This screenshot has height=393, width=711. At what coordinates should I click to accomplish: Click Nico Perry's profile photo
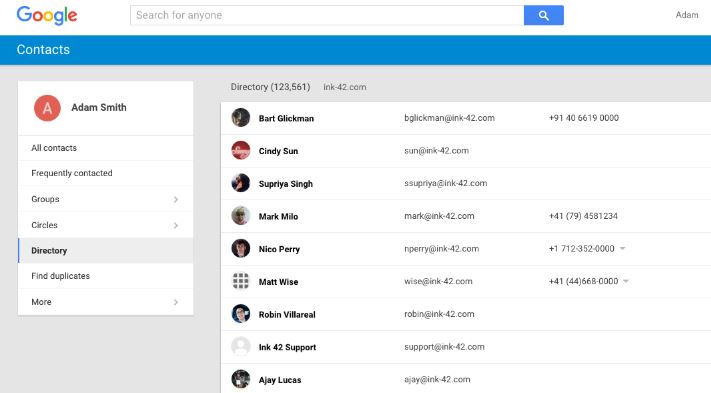(x=241, y=248)
